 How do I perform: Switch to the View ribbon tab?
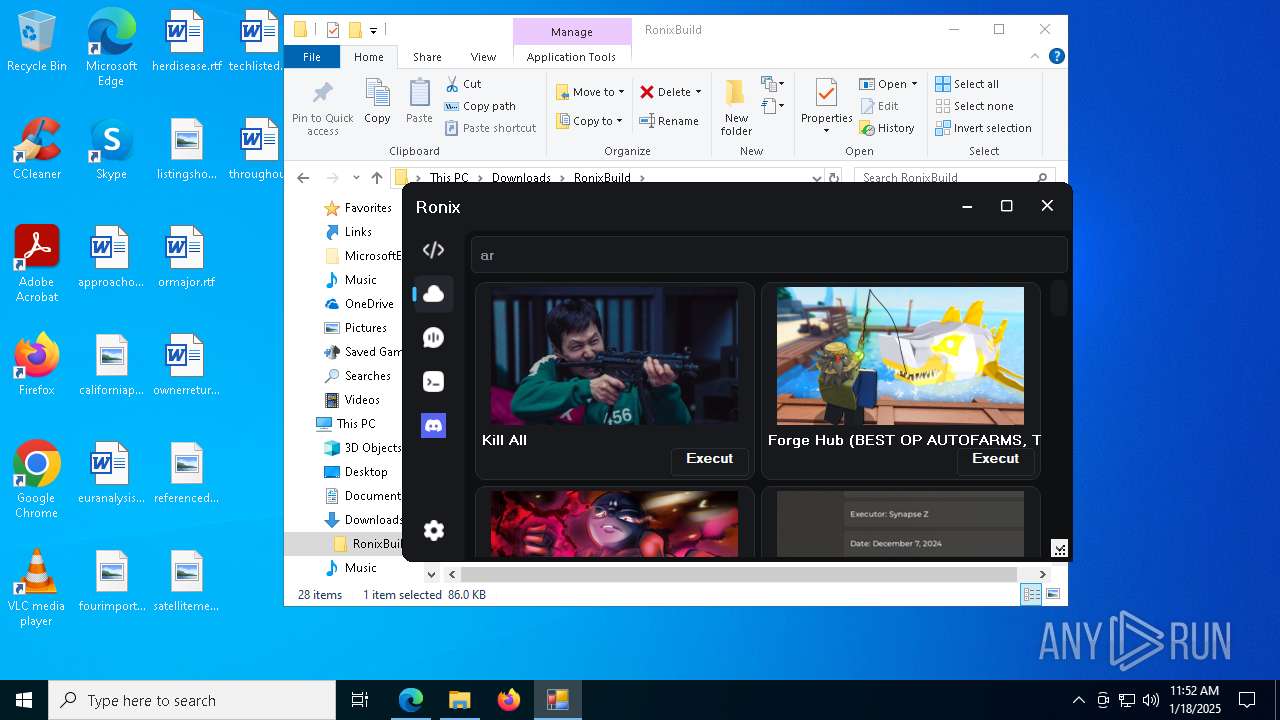pyautogui.click(x=483, y=57)
